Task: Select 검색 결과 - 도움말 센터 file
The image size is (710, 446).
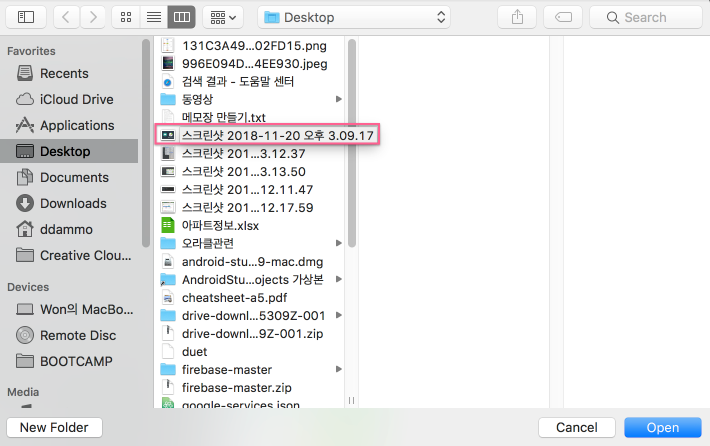Action: pos(249,82)
